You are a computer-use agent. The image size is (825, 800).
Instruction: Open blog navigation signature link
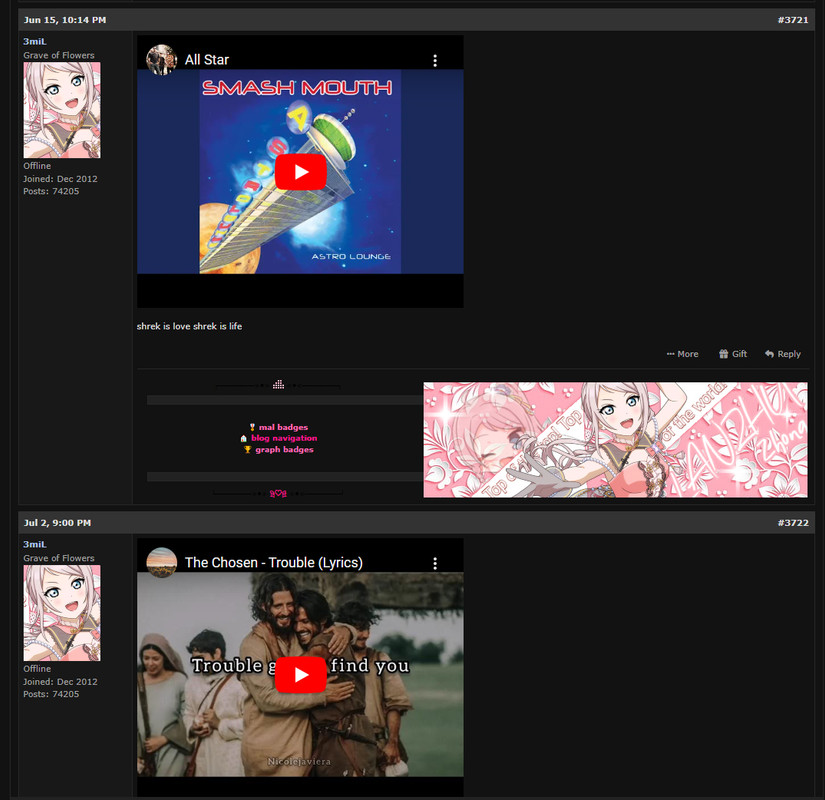click(284, 438)
